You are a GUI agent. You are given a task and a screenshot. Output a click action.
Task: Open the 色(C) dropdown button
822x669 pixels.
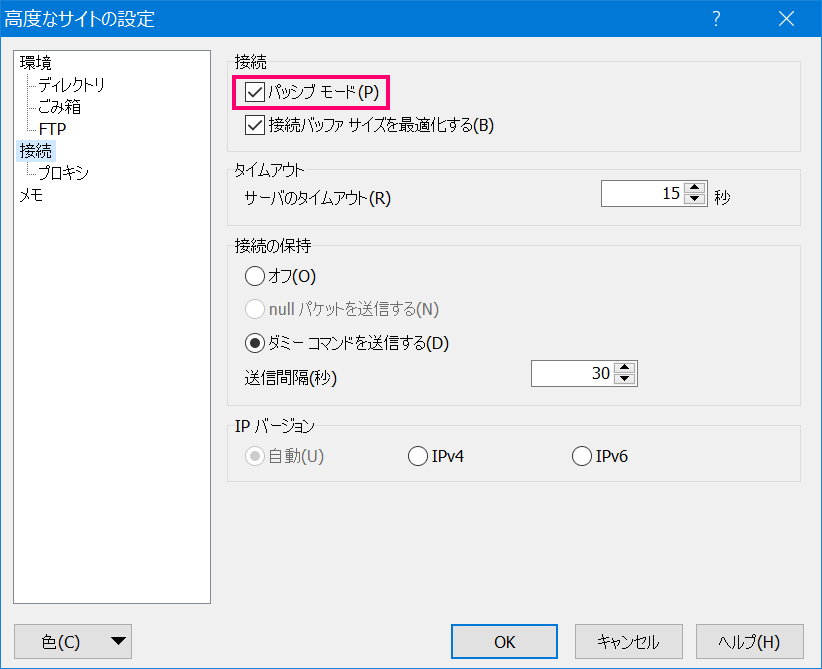point(73,641)
